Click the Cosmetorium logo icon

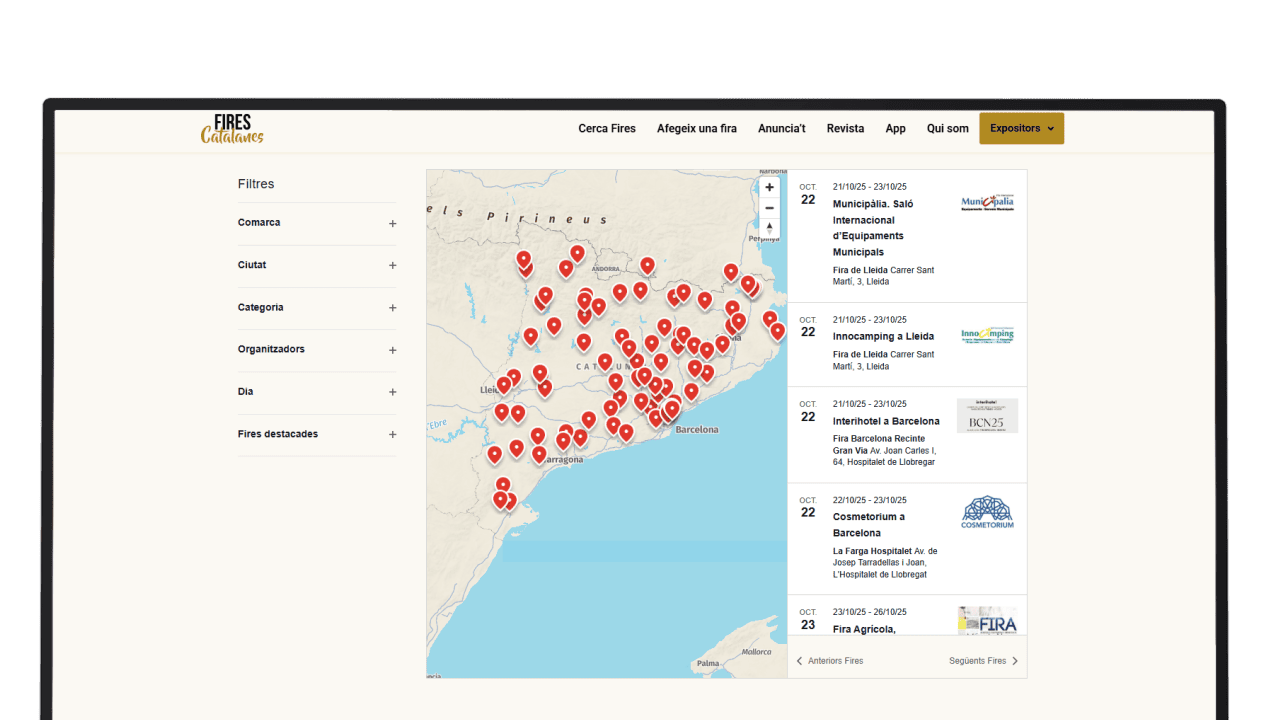(987, 512)
